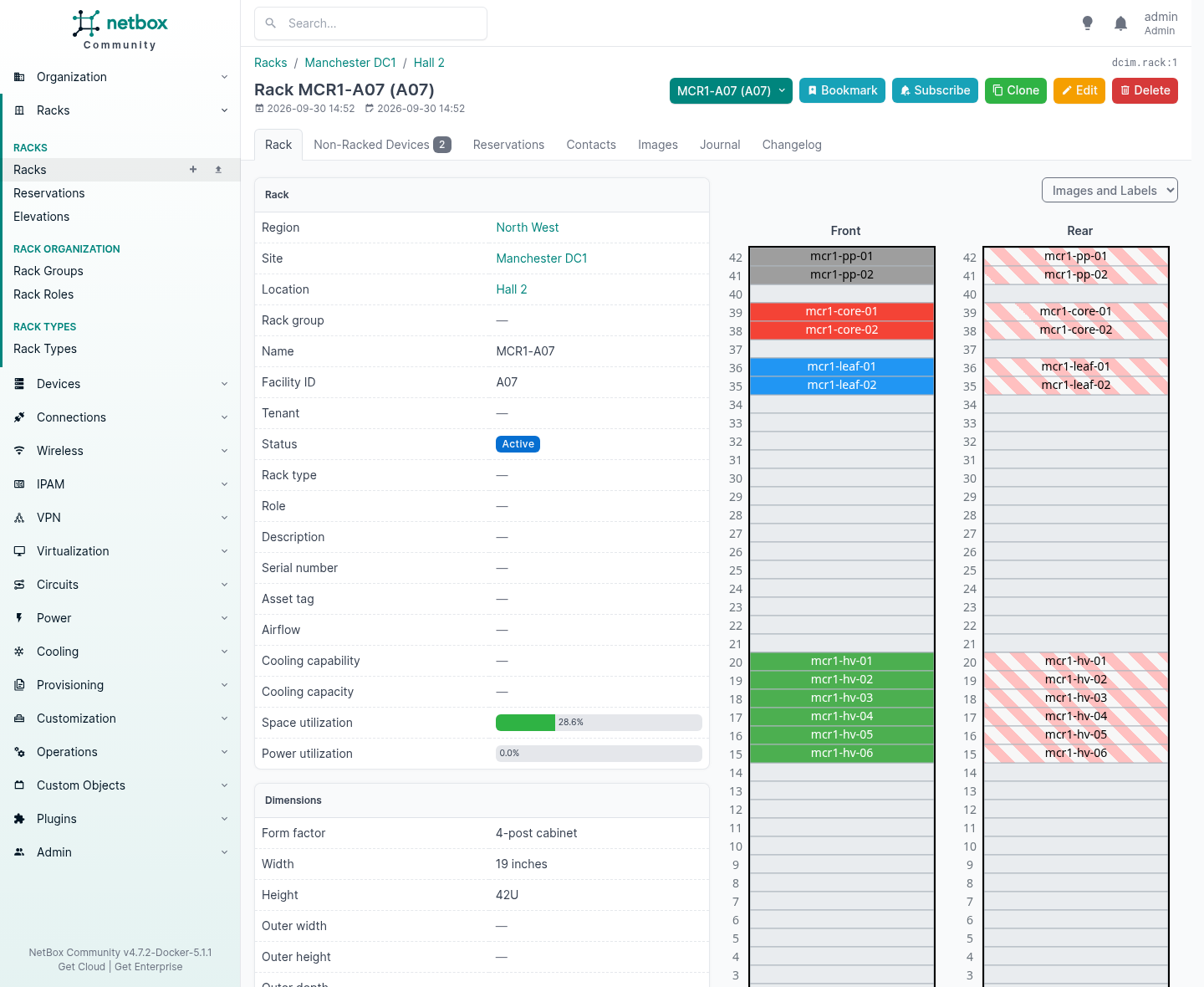Click the VPN sidebar icon
The image size is (1204, 987).
point(19,518)
